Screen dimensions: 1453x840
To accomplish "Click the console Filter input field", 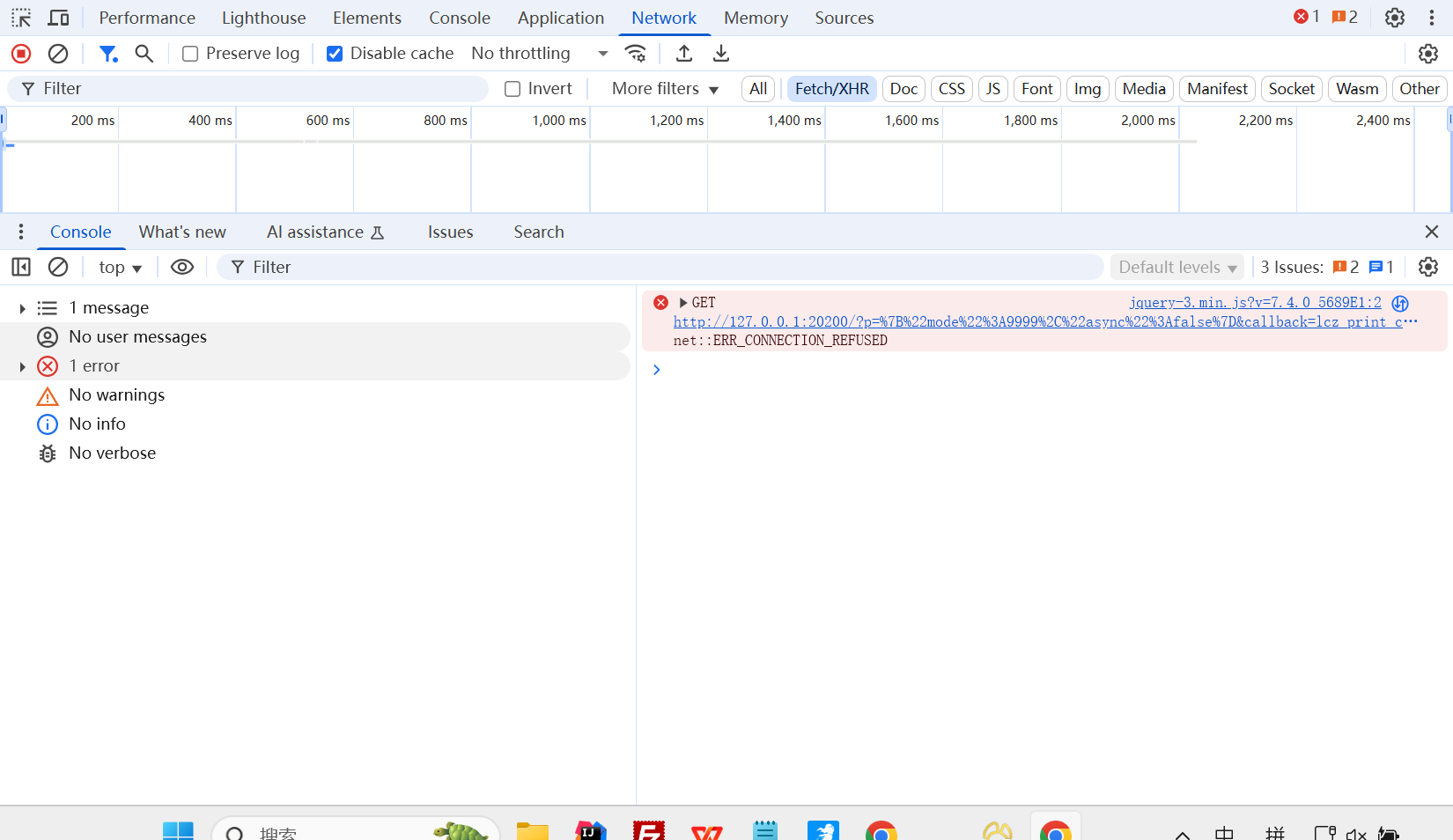I will click(x=660, y=267).
